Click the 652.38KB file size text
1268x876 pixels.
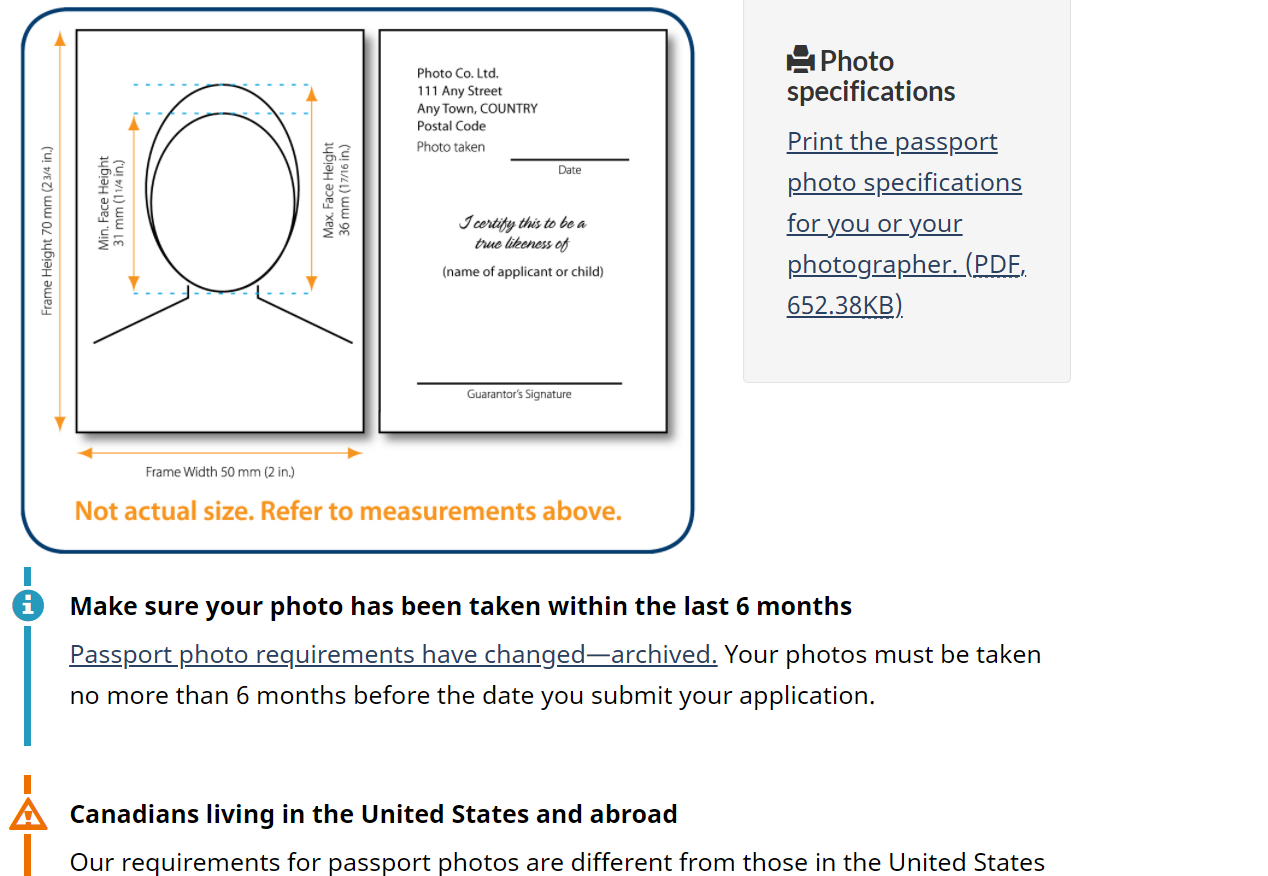coord(841,305)
